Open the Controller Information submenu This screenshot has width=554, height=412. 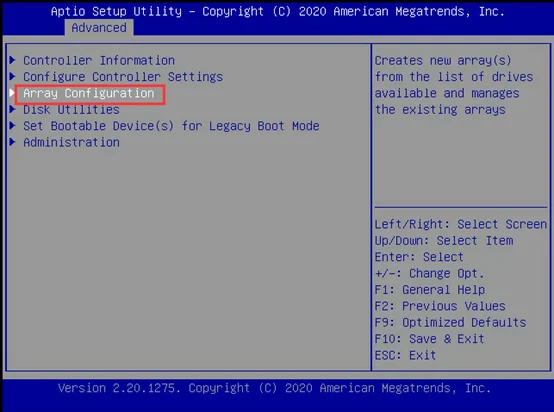tap(99, 60)
